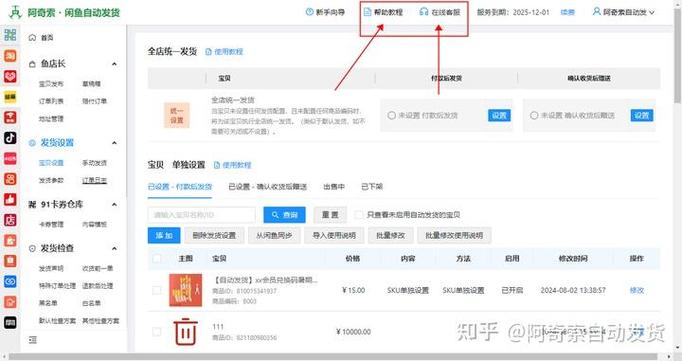The image size is (682, 361).
Task: Tick the checkbox for the ¥15.00 item row
Action: [157, 290]
